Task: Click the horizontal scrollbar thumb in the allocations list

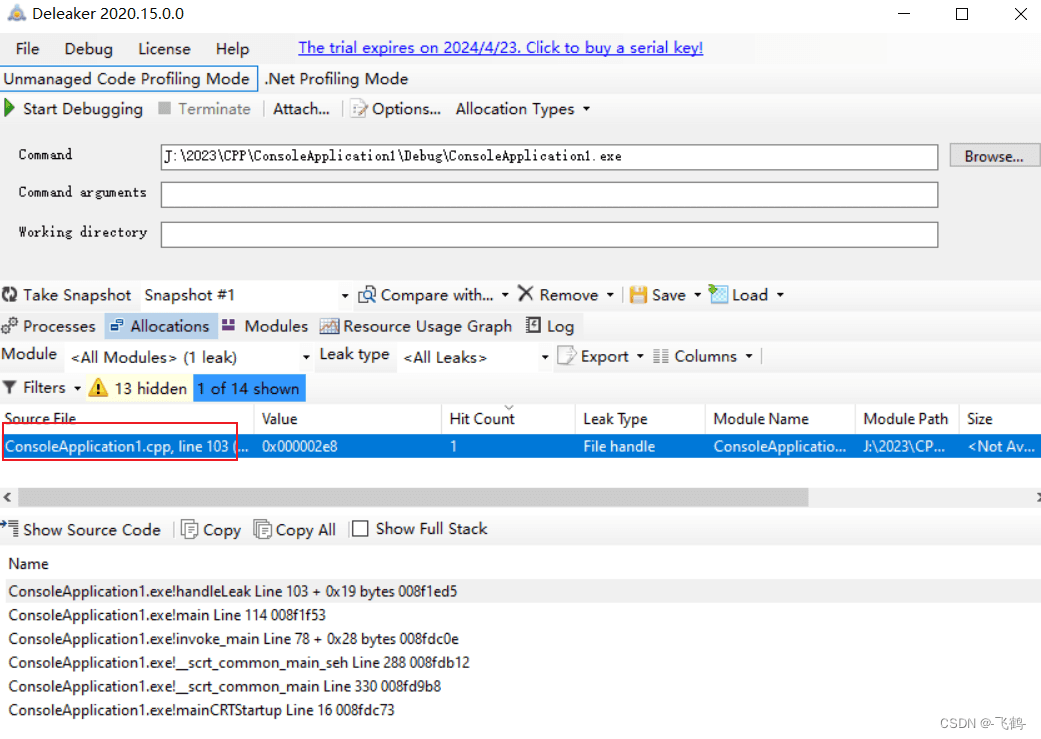Action: click(413, 497)
